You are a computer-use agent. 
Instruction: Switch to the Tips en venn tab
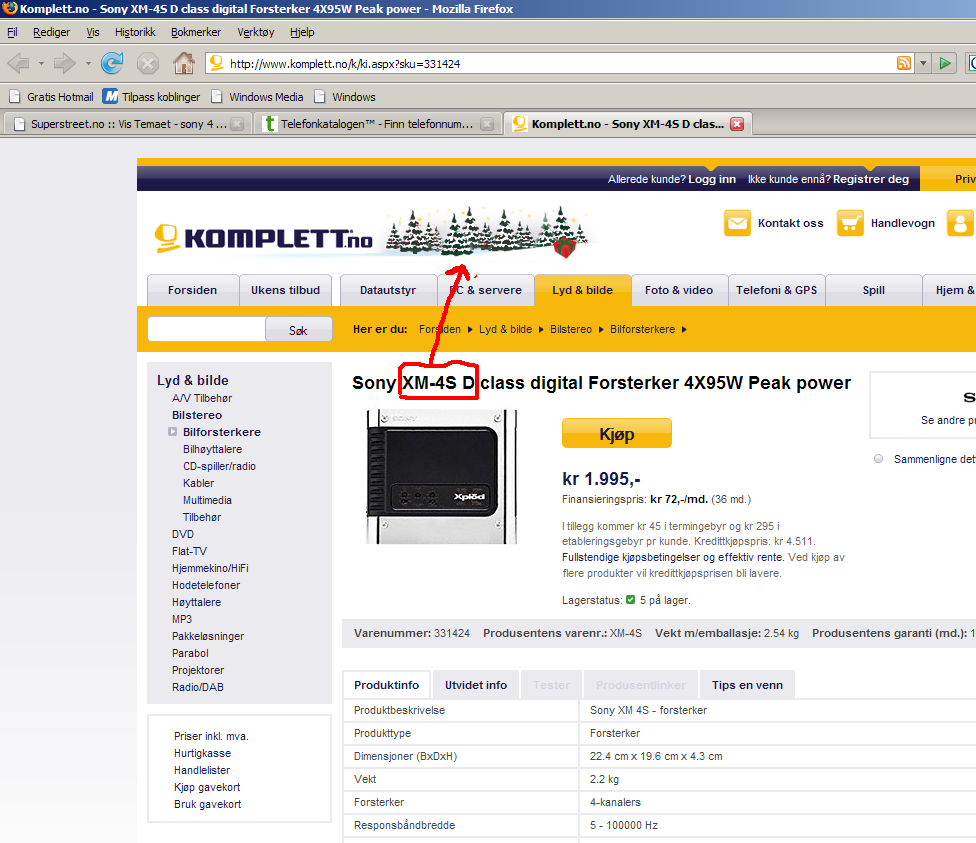coord(748,685)
